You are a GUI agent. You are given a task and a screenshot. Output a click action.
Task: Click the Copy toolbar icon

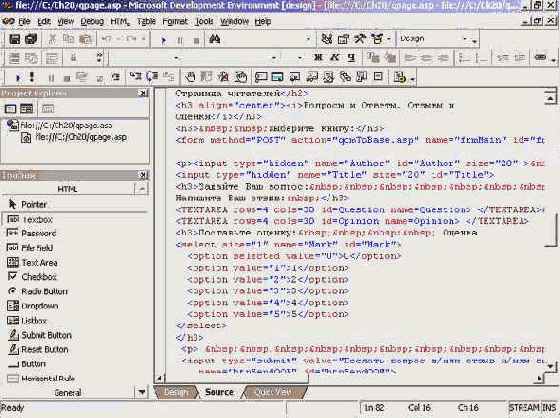click(68, 39)
